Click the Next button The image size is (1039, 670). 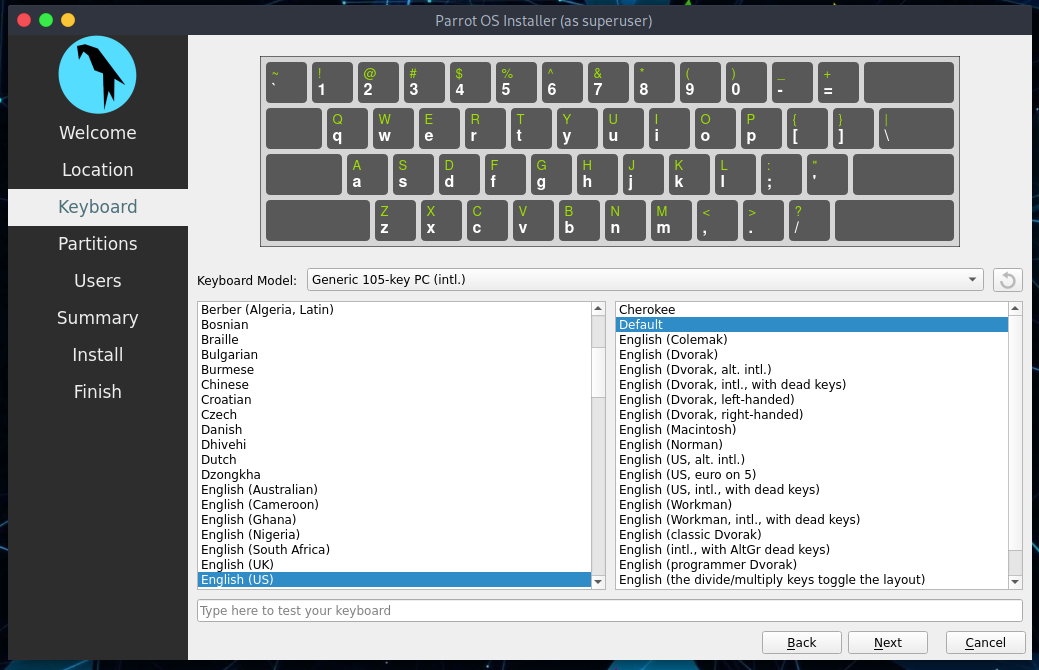(887, 642)
